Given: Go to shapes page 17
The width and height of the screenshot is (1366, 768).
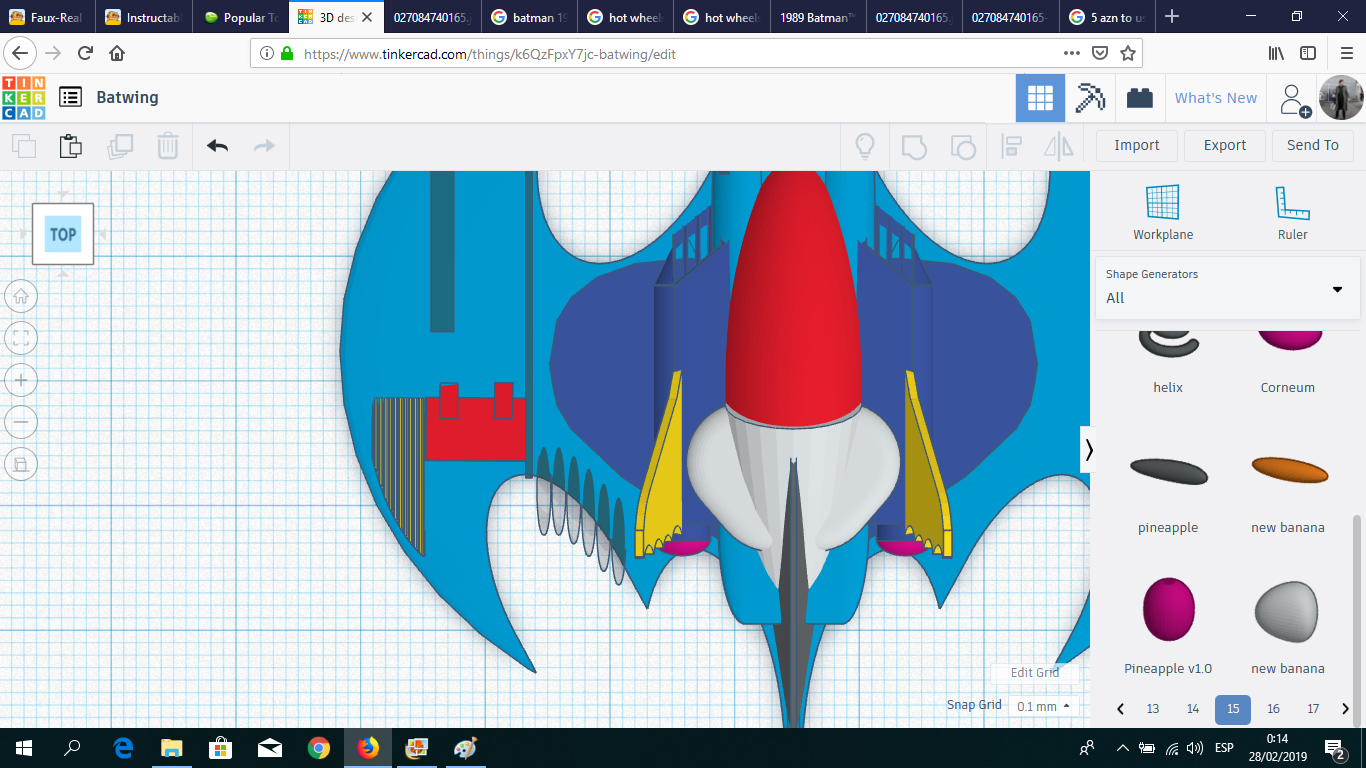Looking at the screenshot, I should click(x=1313, y=709).
